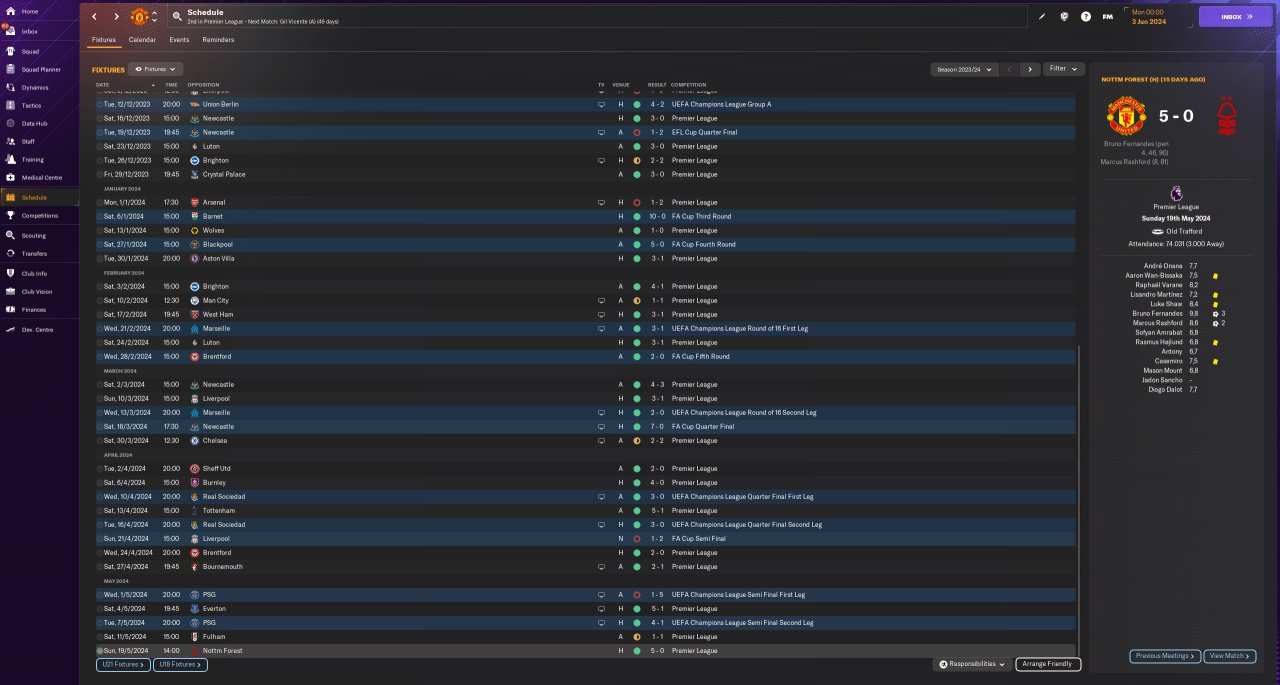Switch to the Calendar tab
The image size is (1280, 685).
tap(142, 40)
